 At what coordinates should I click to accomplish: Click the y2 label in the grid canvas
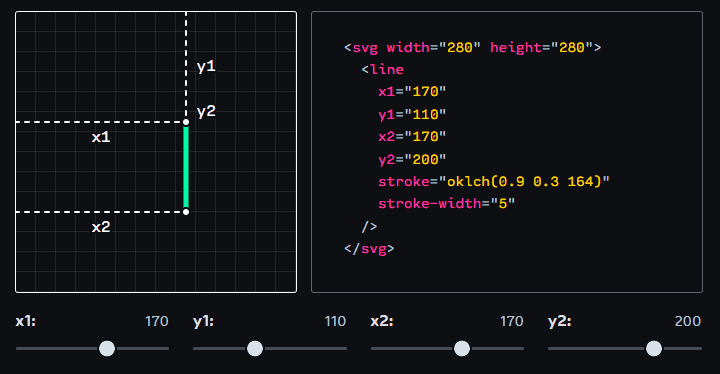click(206, 112)
